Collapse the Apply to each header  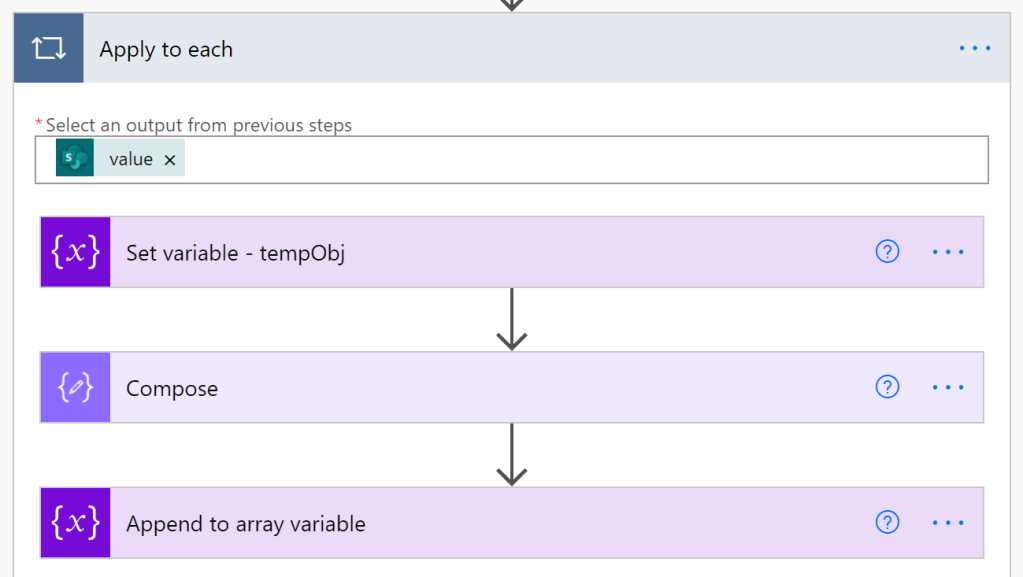pyautogui.click(x=500, y=49)
